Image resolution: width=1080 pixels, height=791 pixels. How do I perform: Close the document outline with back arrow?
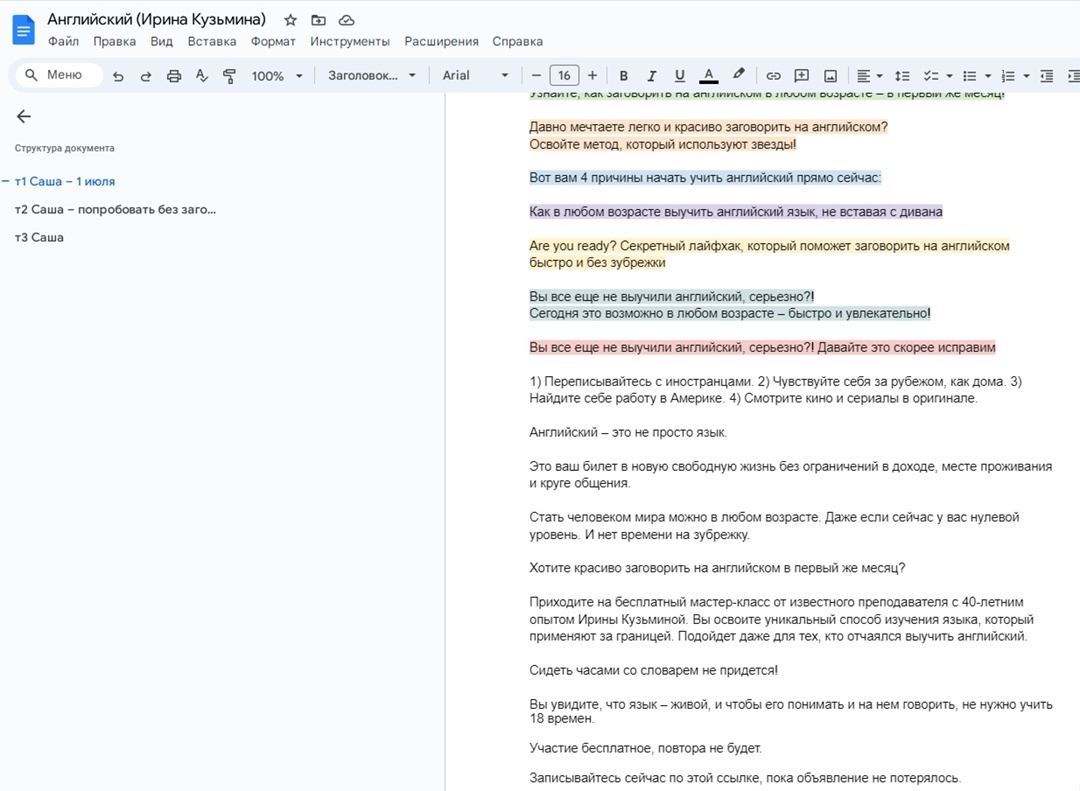(x=24, y=116)
